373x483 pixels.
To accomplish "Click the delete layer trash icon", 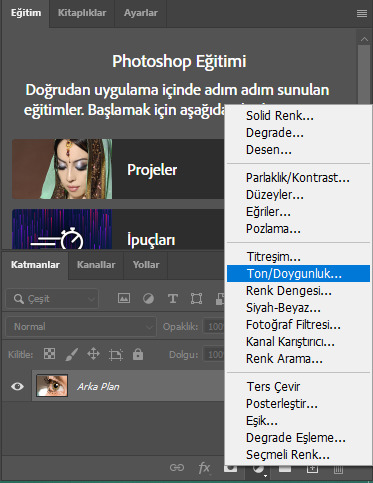I will pyautogui.click(x=338, y=469).
